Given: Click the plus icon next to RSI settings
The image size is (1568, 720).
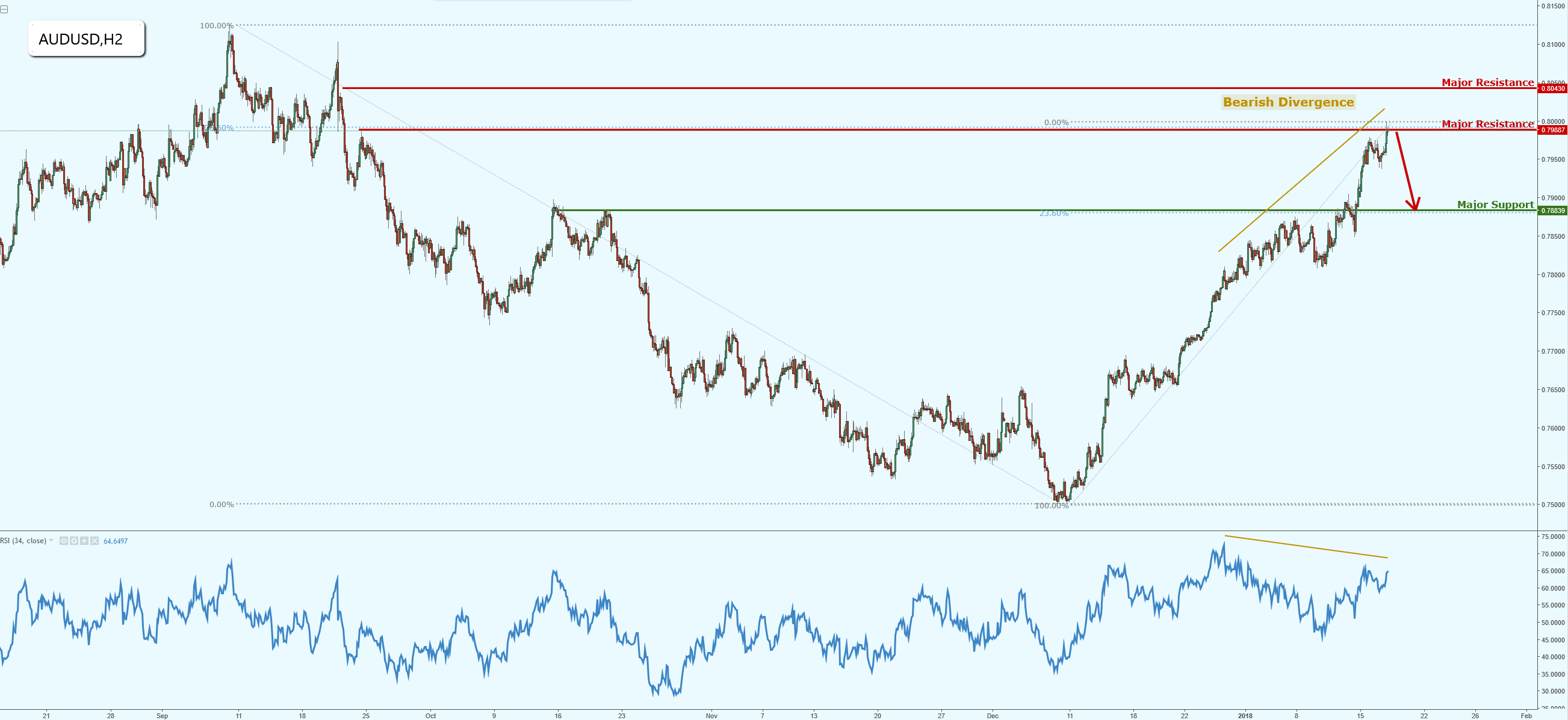Looking at the screenshot, I should [x=84, y=541].
